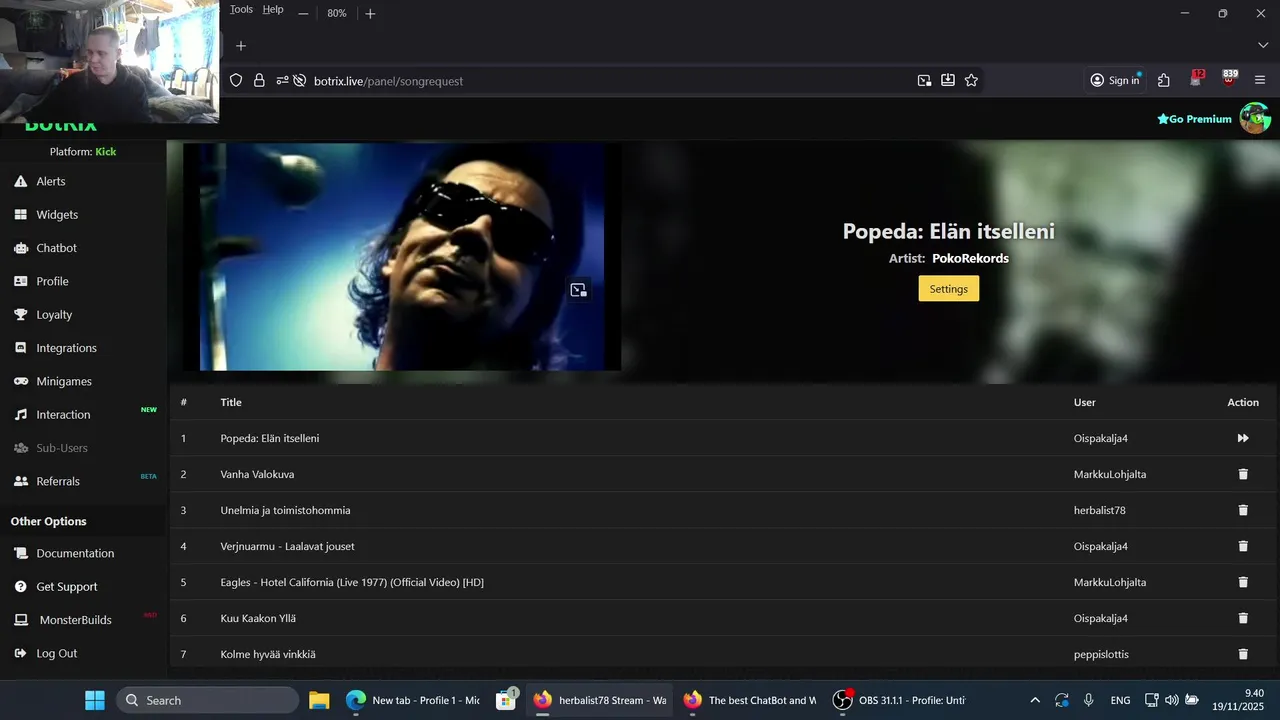Open the Chatbot sidebar section
The width and height of the screenshot is (1280, 720).
[x=56, y=248]
